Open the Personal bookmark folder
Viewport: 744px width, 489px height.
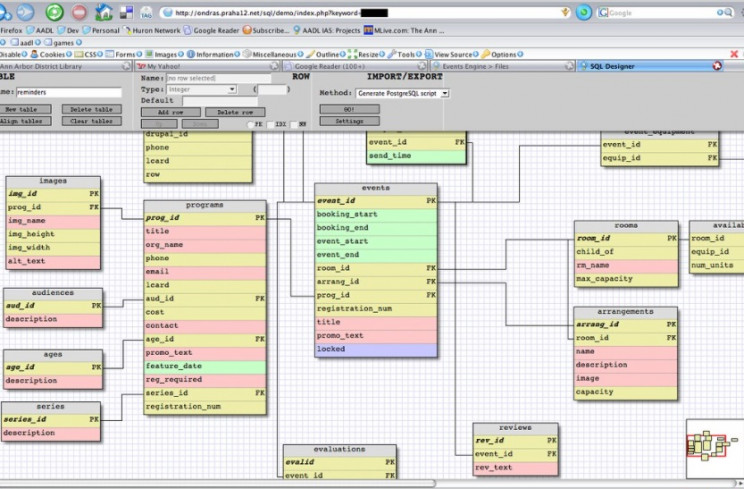101,30
